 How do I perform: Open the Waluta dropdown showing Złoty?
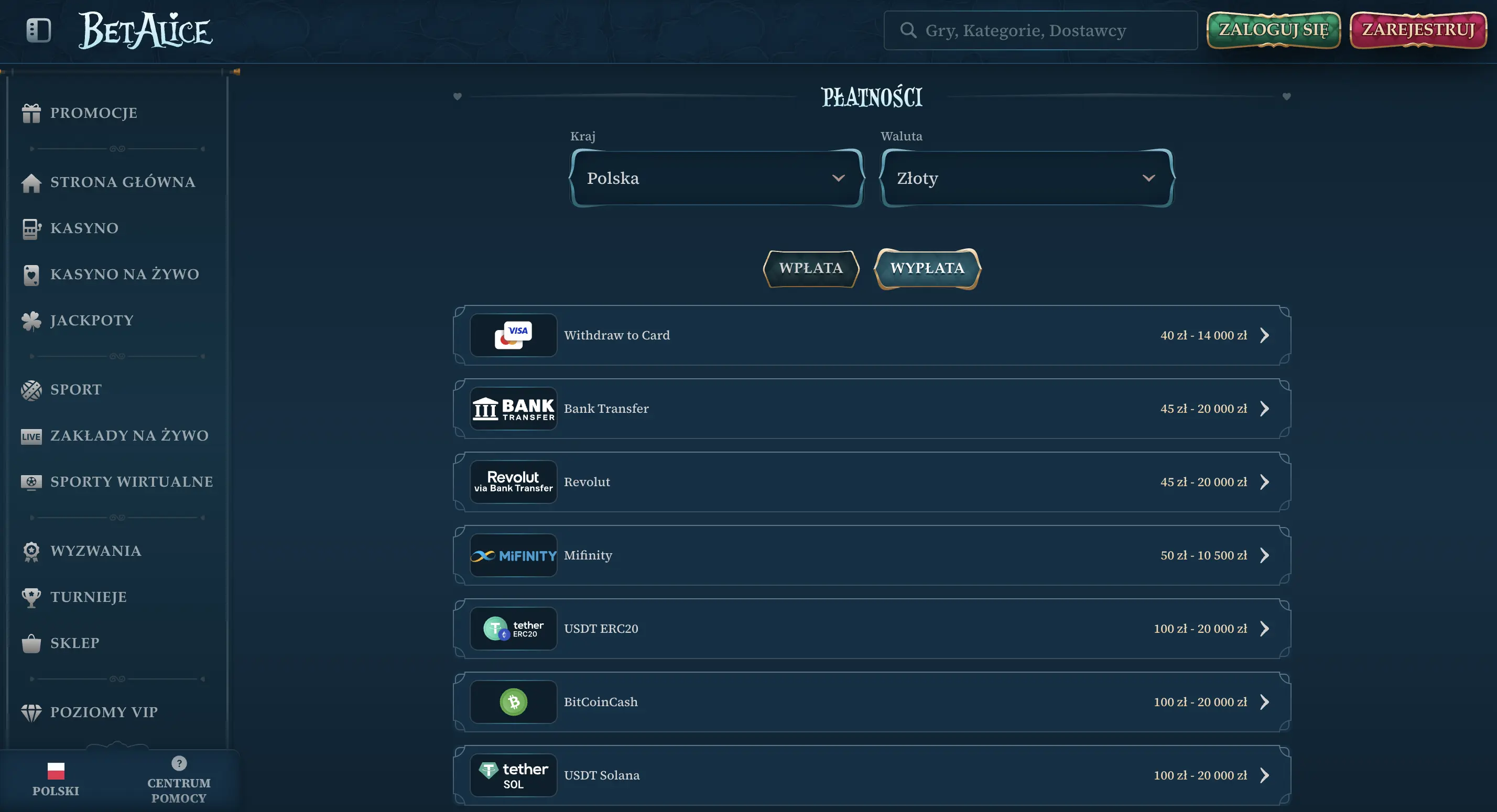pyautogui.click(x=1026, y=178)
